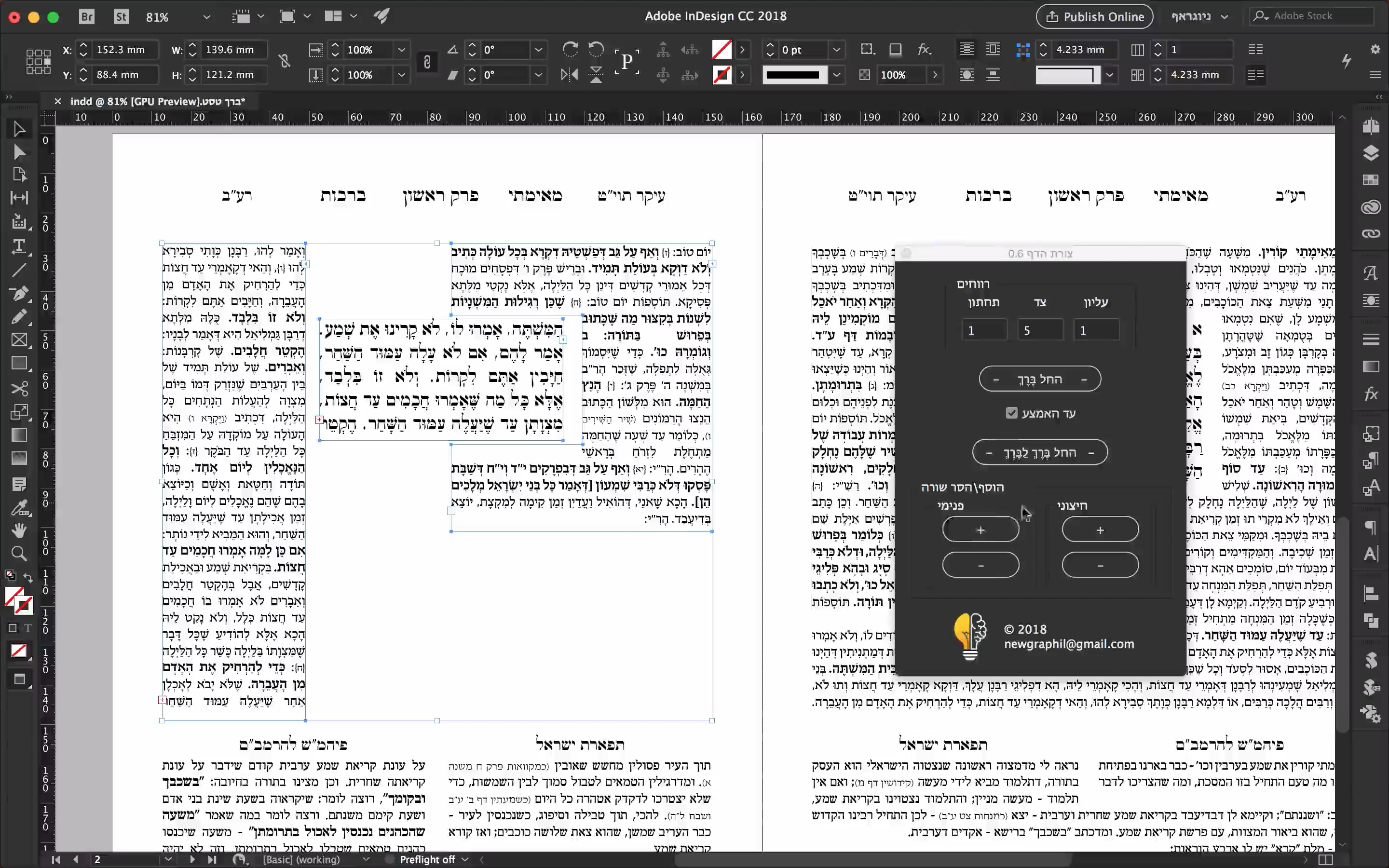Select the Hand tool
Viewport: 1389px width, 868px height.
[19, 530]
